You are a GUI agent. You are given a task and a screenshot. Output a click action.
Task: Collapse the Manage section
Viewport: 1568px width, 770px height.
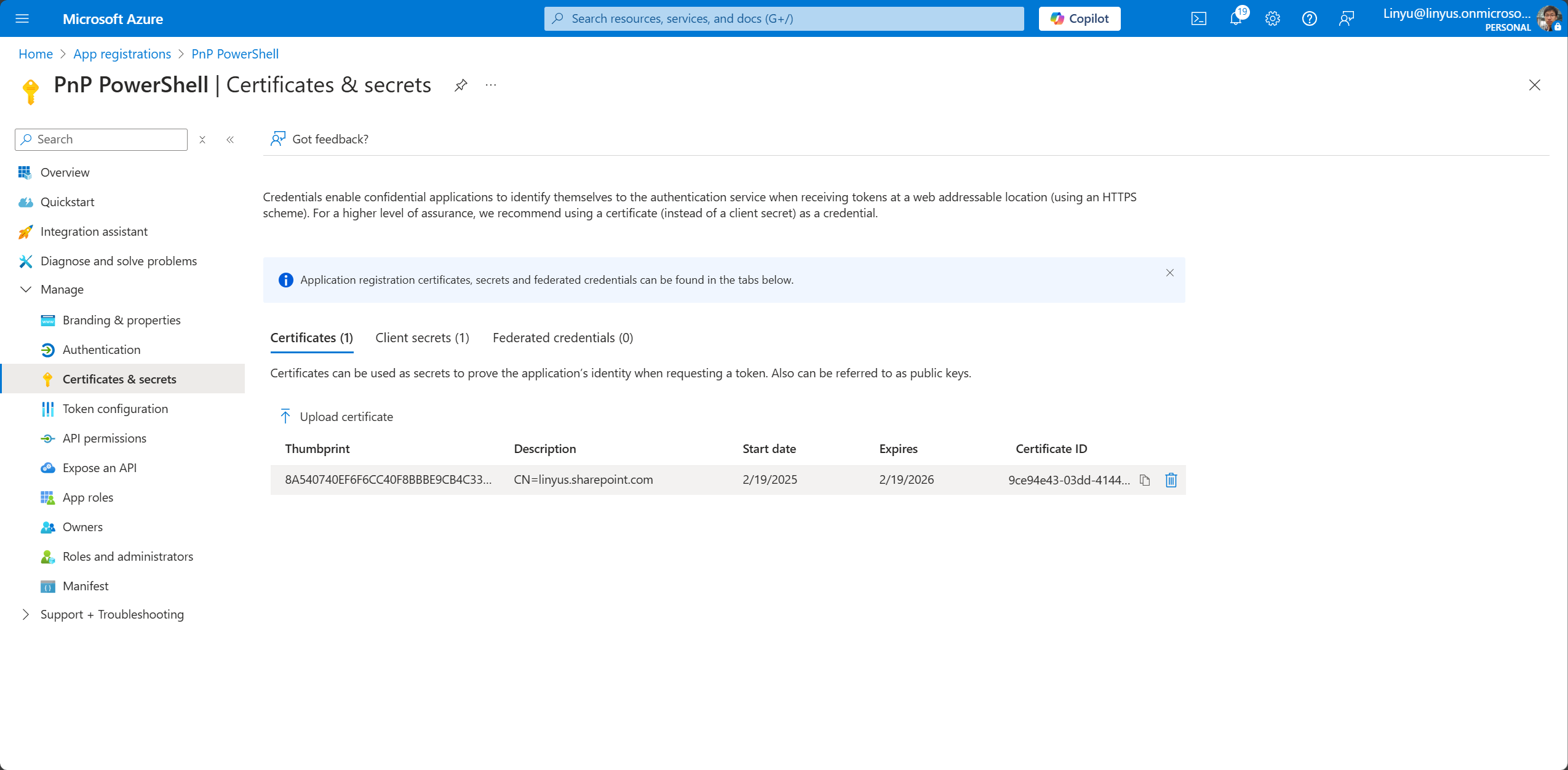tap(26, 289)
